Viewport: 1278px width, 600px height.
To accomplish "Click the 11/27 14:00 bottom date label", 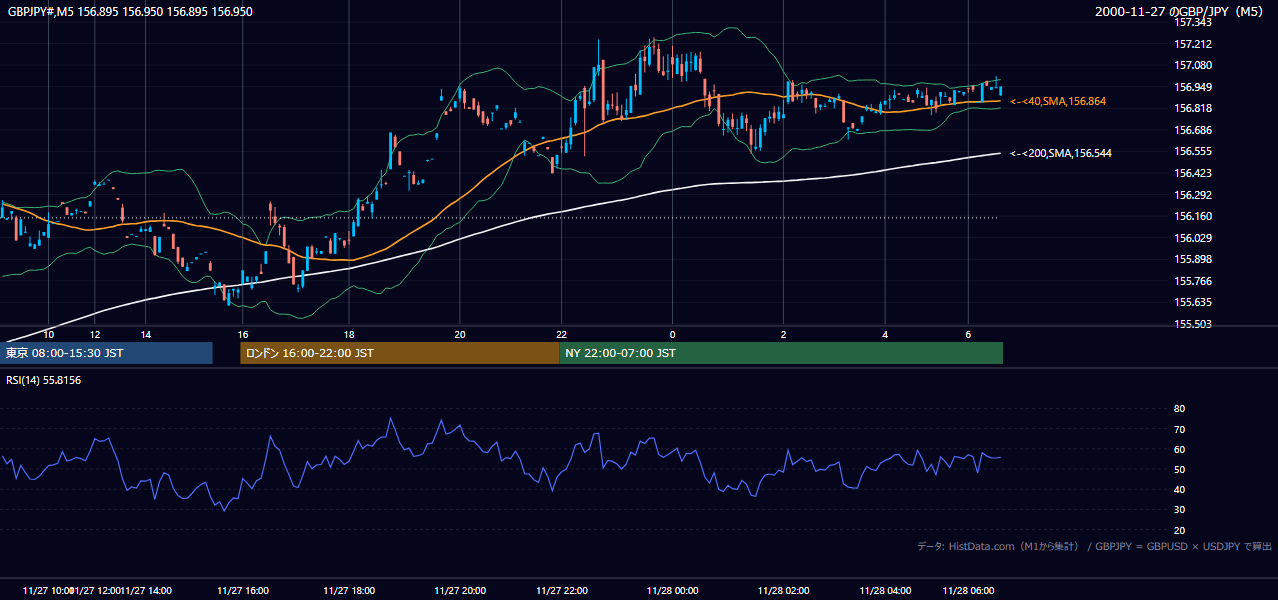I will pyautogui.click(x=145, y=590).
